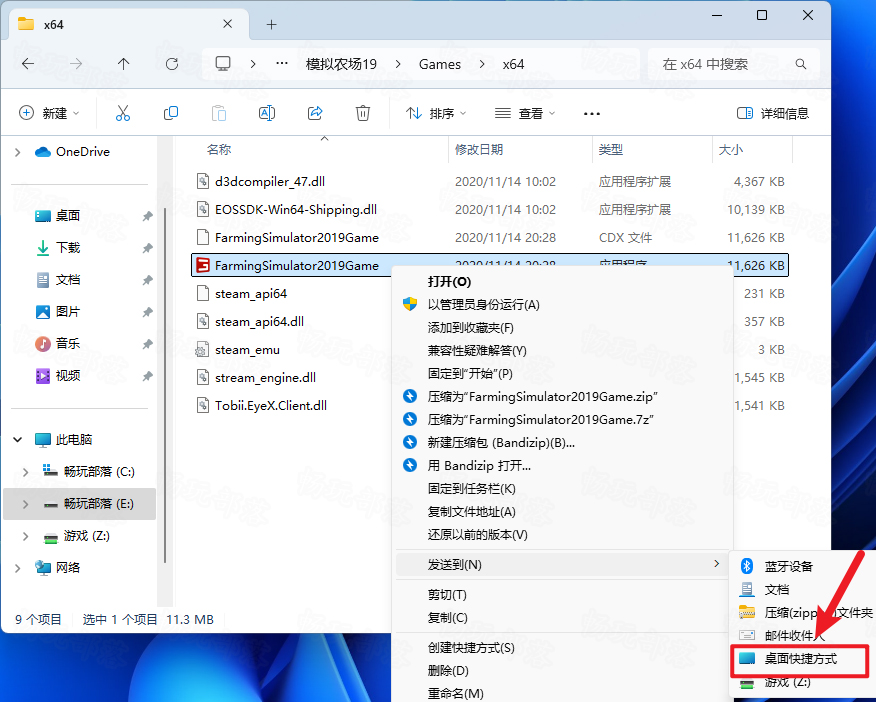The width and height of the screenshot is (876, 702).
Task: Sort by the 修改日期 column header
Action: tap(479, 150)
